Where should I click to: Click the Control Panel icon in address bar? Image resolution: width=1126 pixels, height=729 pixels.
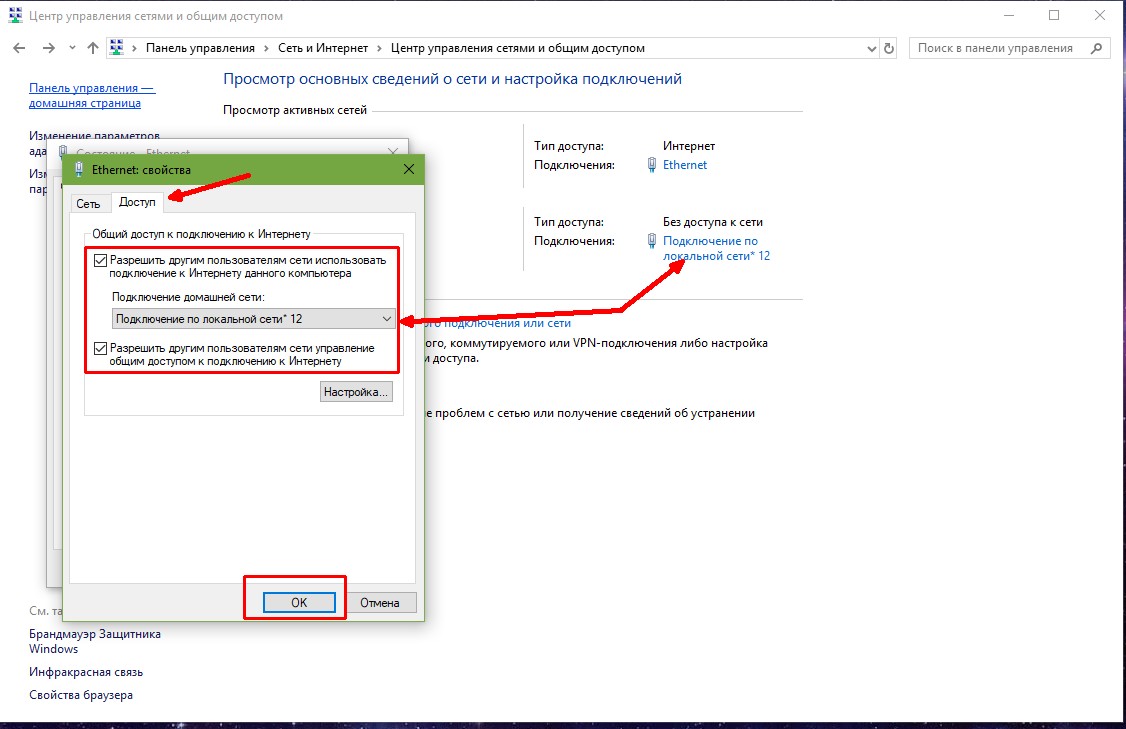pyautogui.click(x=116, y=47)
